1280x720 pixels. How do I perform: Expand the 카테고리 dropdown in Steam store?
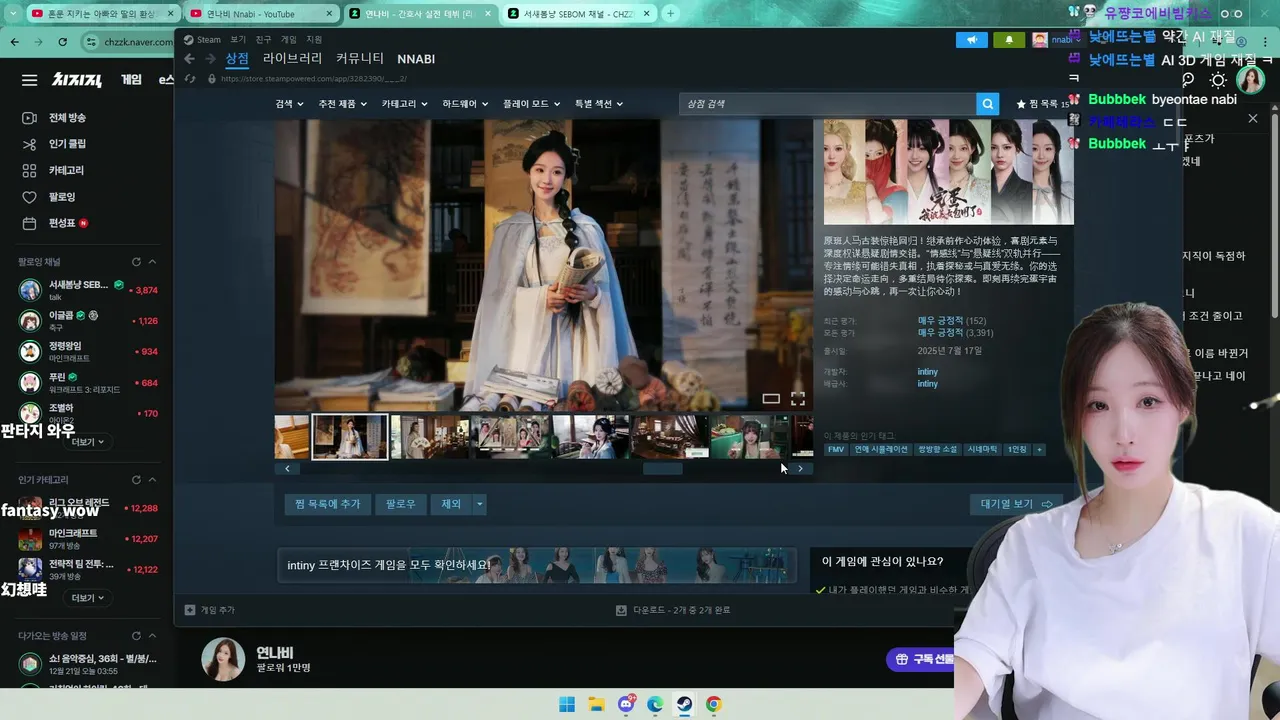(404, 104)
